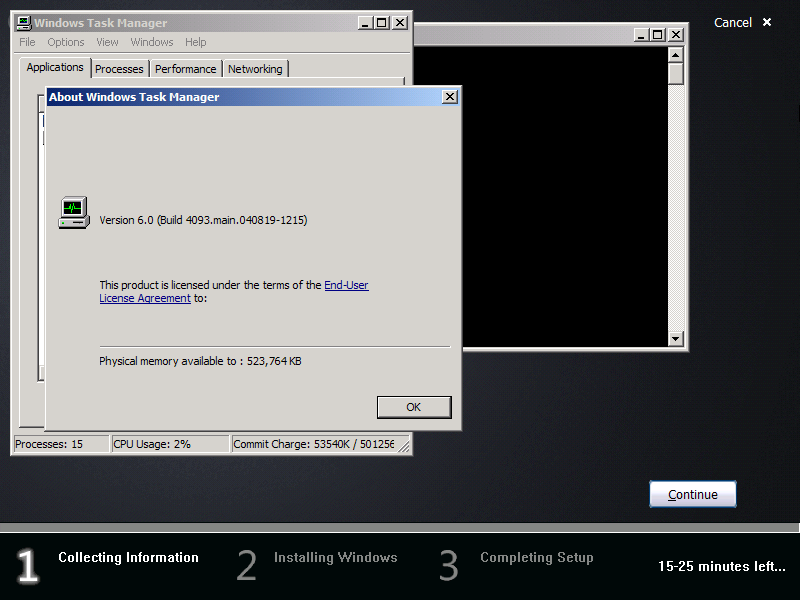
Task: Cancel the Windows setup
Action: coord(733,22)
